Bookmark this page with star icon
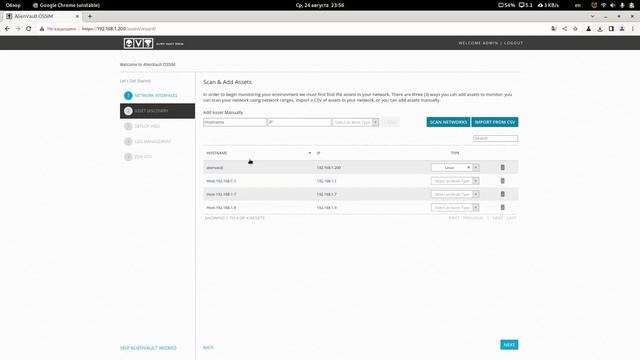Screen dimensions: 640x360 (x=575, y=29)
